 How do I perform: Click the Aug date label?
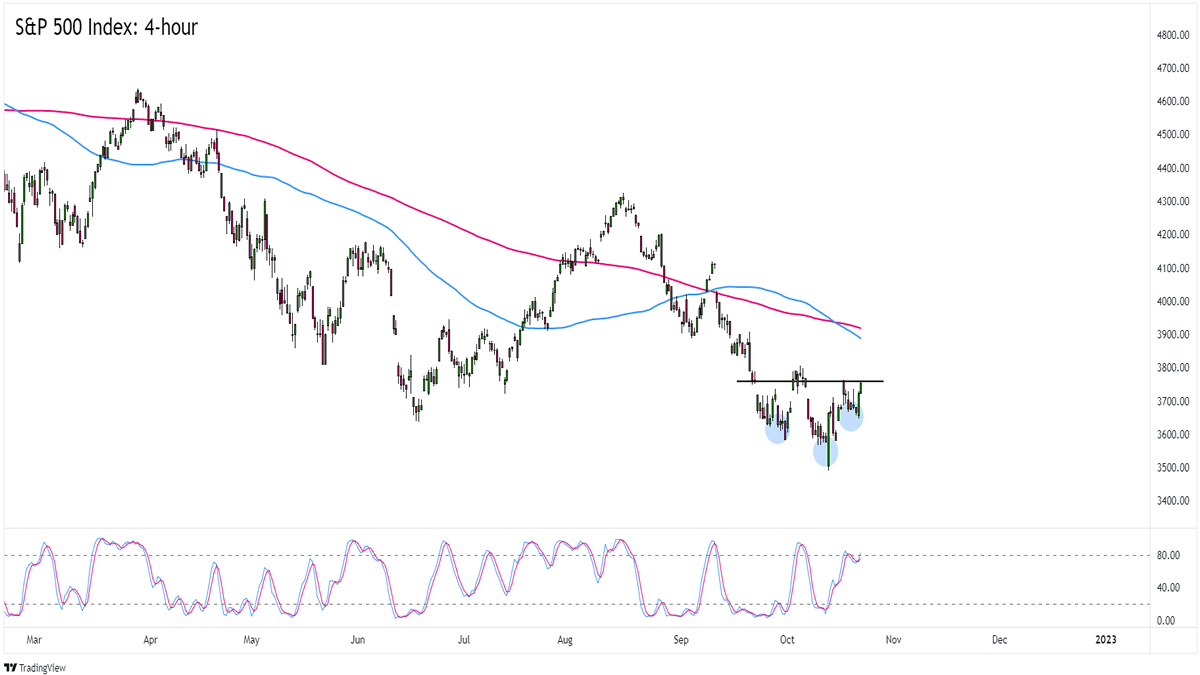click(x=566, y=639)
